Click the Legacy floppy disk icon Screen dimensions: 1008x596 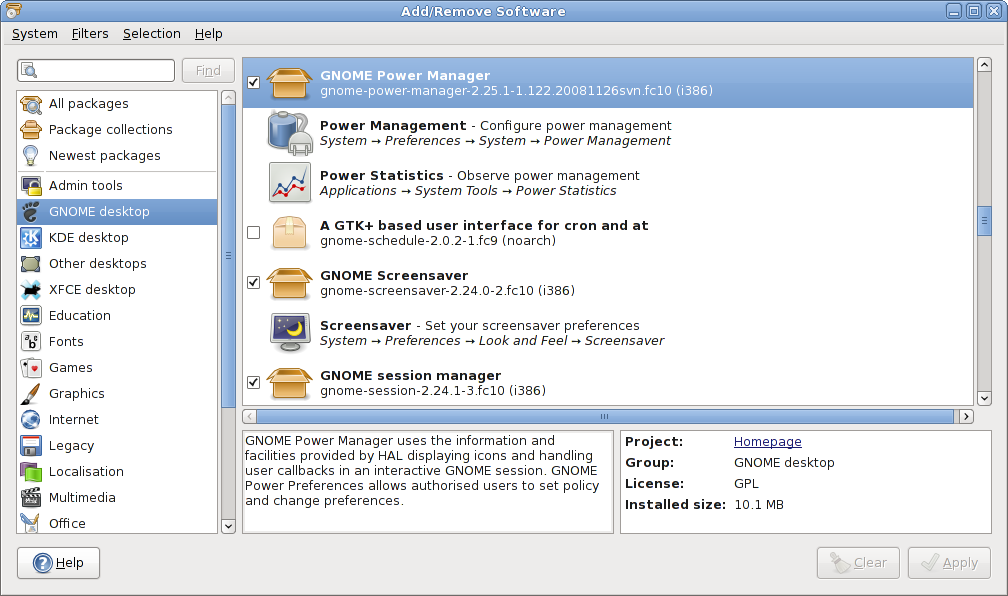click(x=31, y=446)
